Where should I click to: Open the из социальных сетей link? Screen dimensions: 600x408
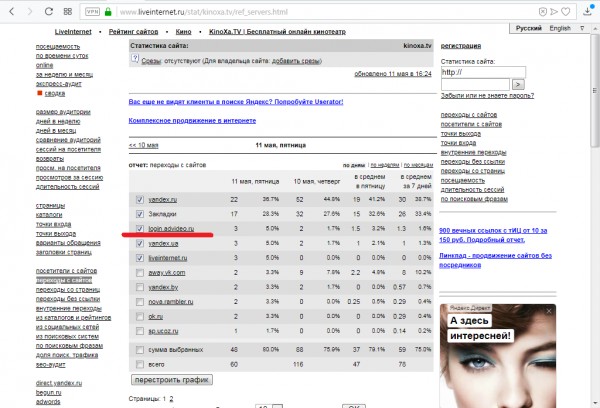point(67,327)
